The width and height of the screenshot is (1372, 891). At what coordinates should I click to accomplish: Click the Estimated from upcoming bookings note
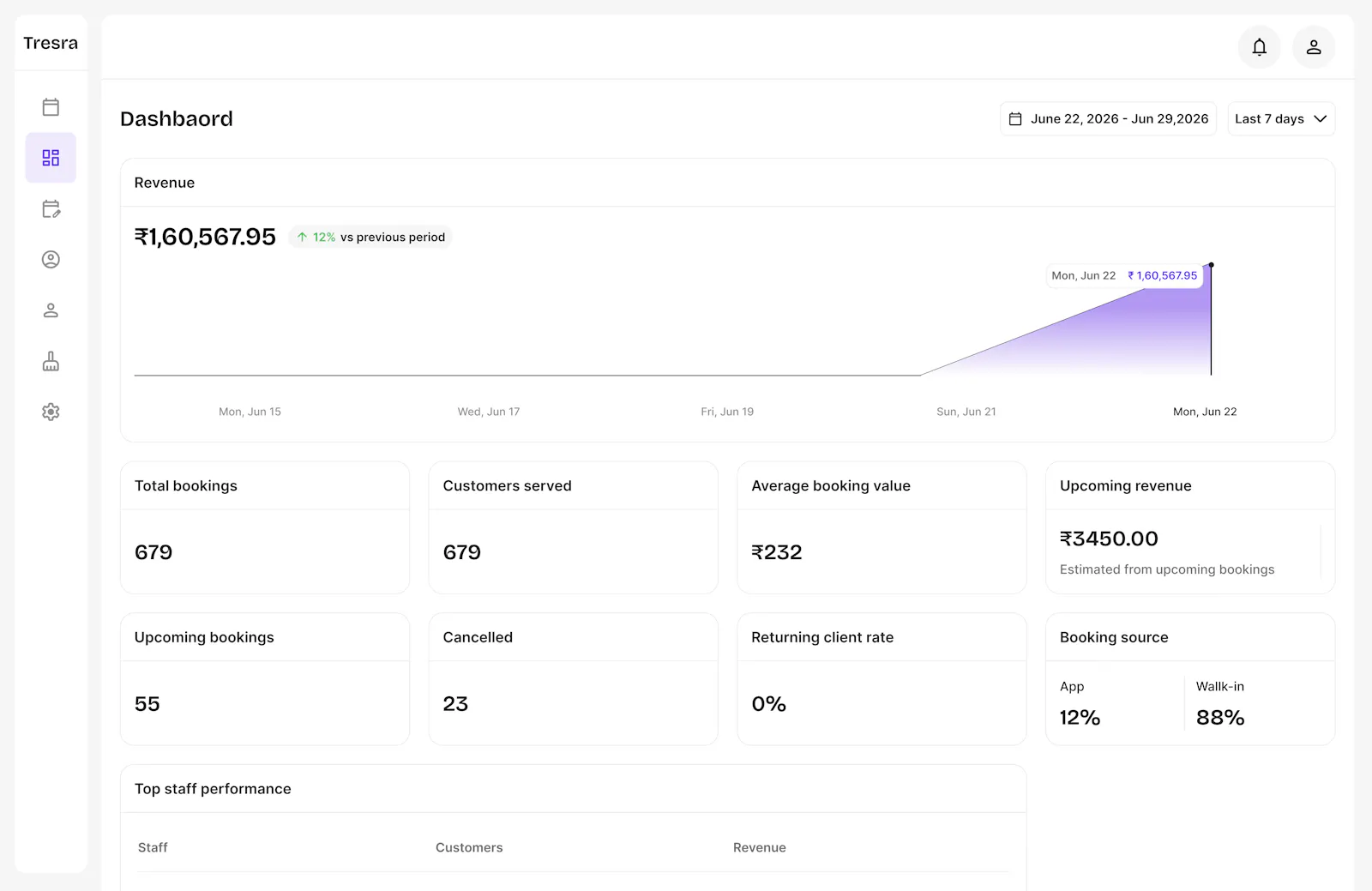tap(1167, 569)
